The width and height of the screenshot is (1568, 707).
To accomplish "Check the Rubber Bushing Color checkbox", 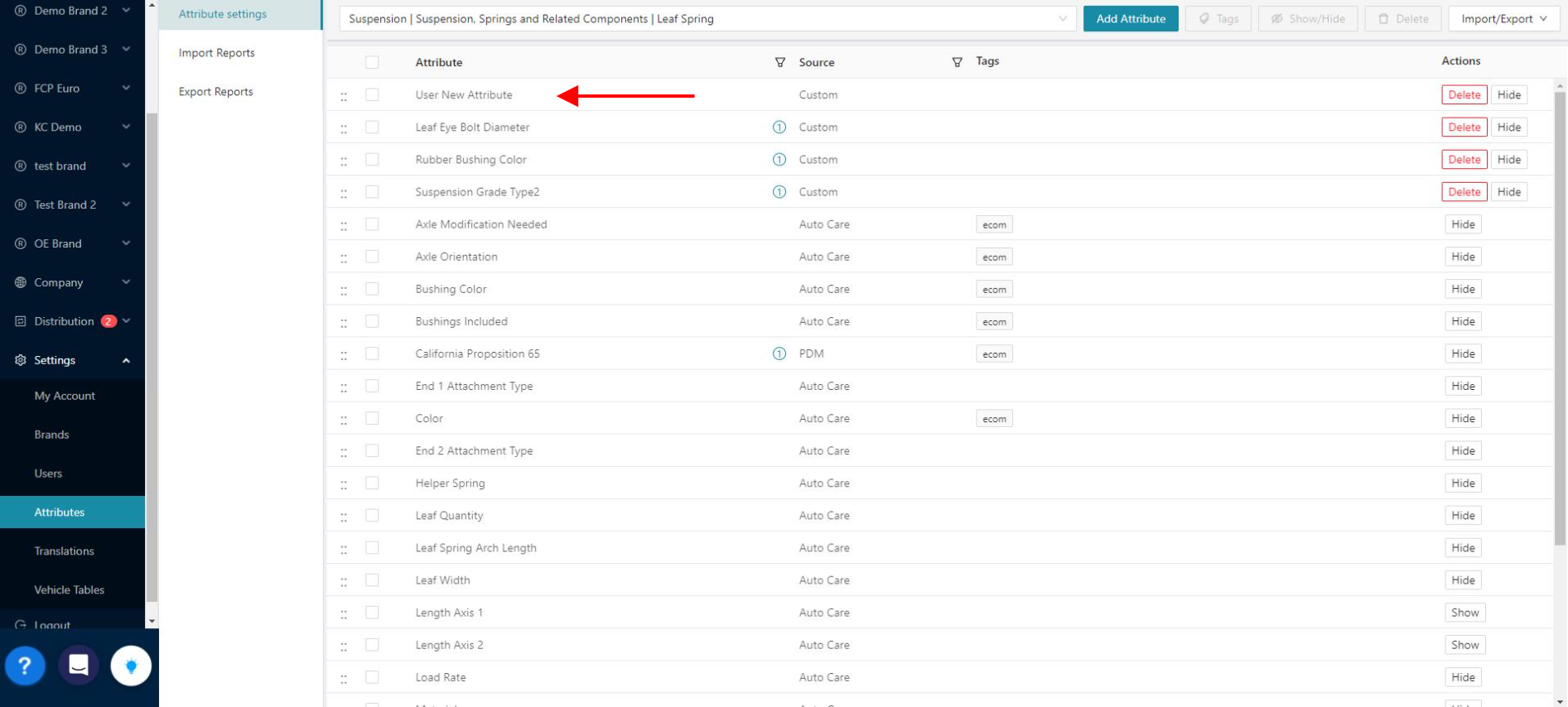I will [x=372, y=159].
